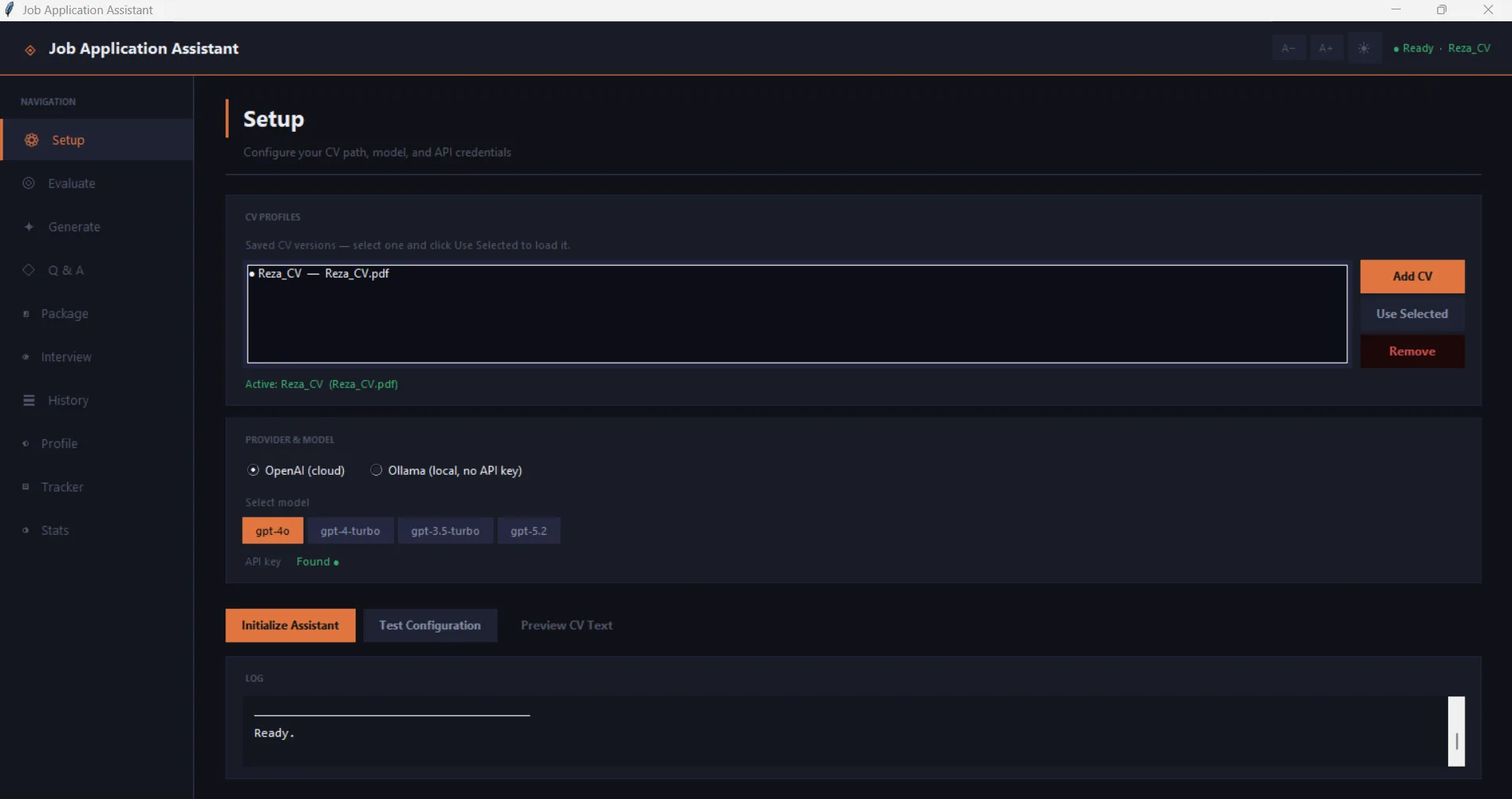This screenshot has height=799, width=1512.
Task: Open the Interview section
Action: (x=65, y=357)
